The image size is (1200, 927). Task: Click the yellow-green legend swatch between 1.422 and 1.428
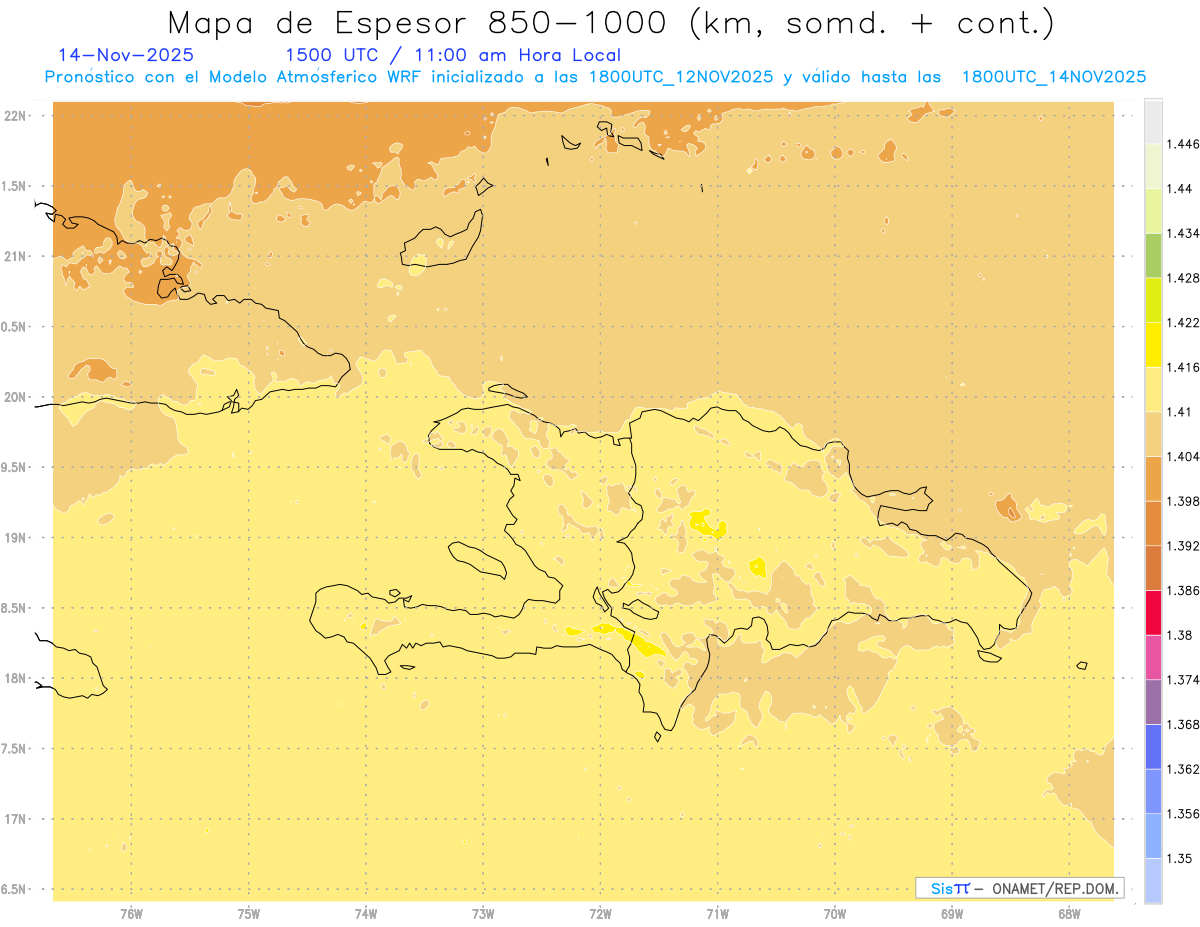point(1153,301)
